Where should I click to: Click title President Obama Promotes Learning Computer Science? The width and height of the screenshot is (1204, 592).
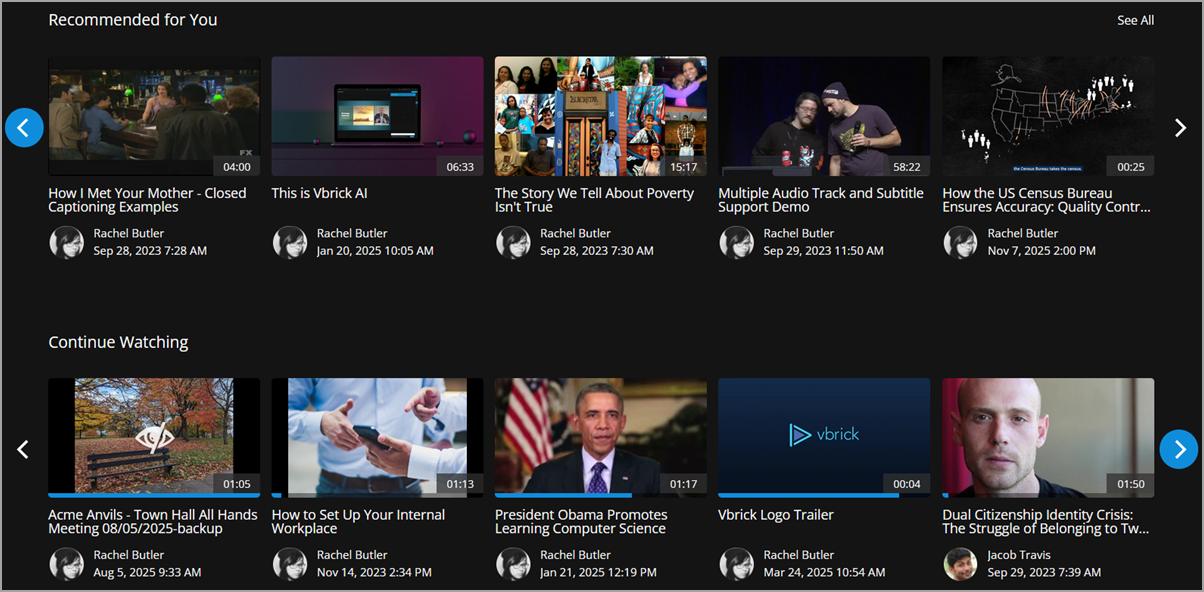tap(581, 521)
